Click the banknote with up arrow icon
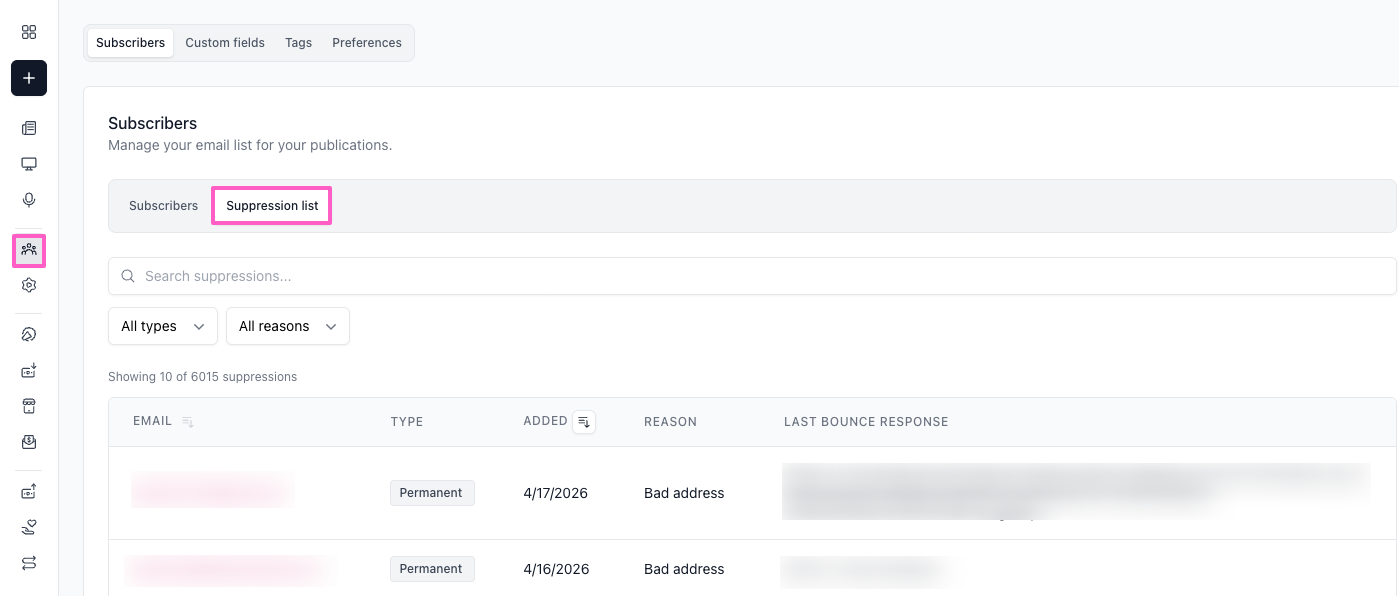Image resolution: width=1399 pixels, height=596 pixels. click(x=29, y=491)
